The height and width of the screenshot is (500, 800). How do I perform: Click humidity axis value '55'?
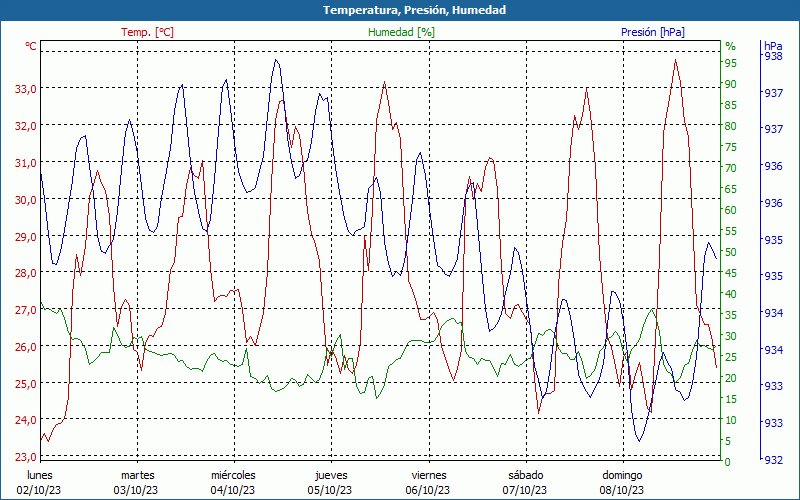tap(731, 231)
